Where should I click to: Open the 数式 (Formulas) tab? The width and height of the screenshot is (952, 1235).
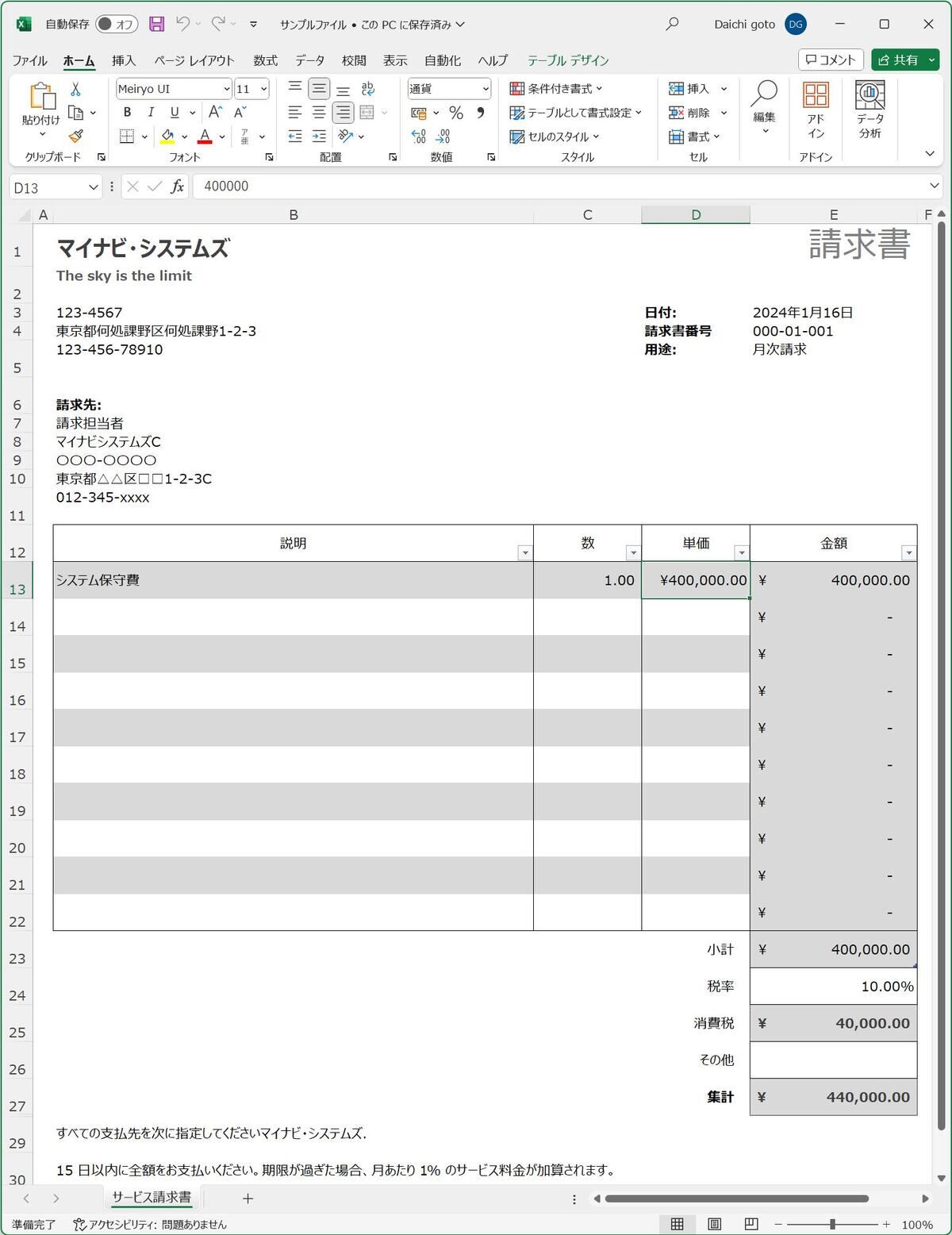click(x=265, y=60)
